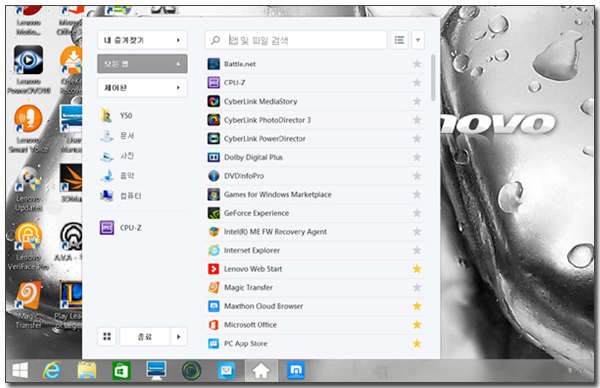This screenshot has height=388, width=600.
Task: Launch Internet Explorer icon in list
Action: coord(214,250)
